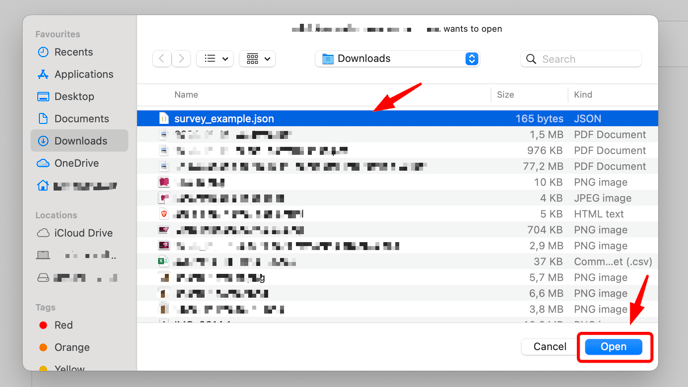Viewport: 688px width, 387px height.
Task: Select the 1,5 MB PDF Document row
Action: tap(398, 135)
